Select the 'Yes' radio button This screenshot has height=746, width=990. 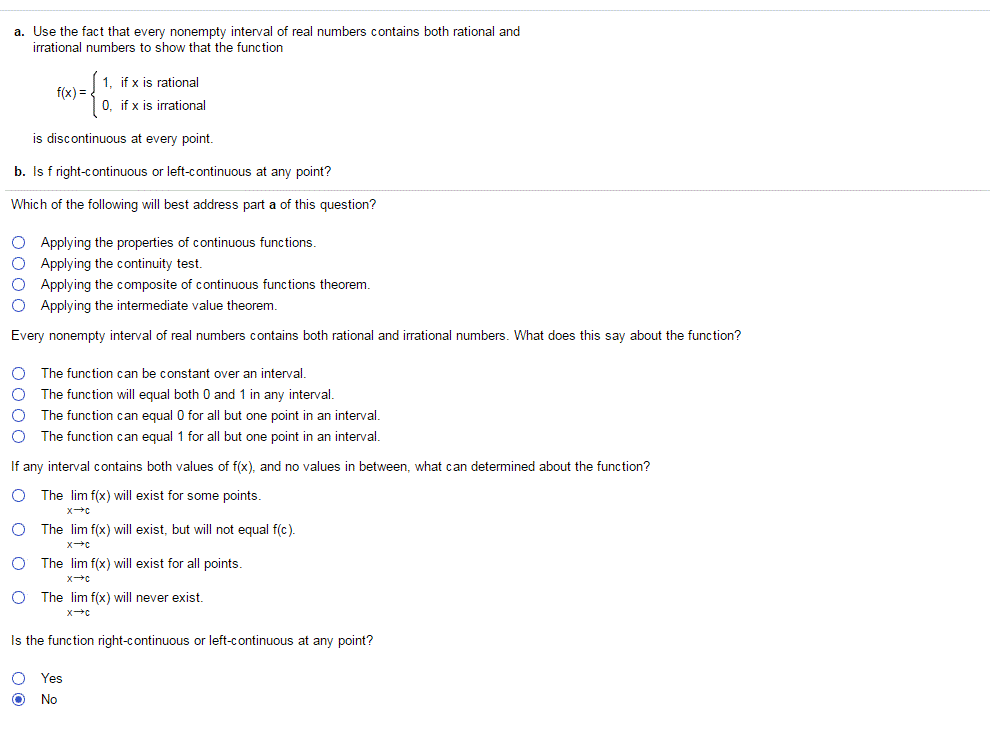point(19,678)
